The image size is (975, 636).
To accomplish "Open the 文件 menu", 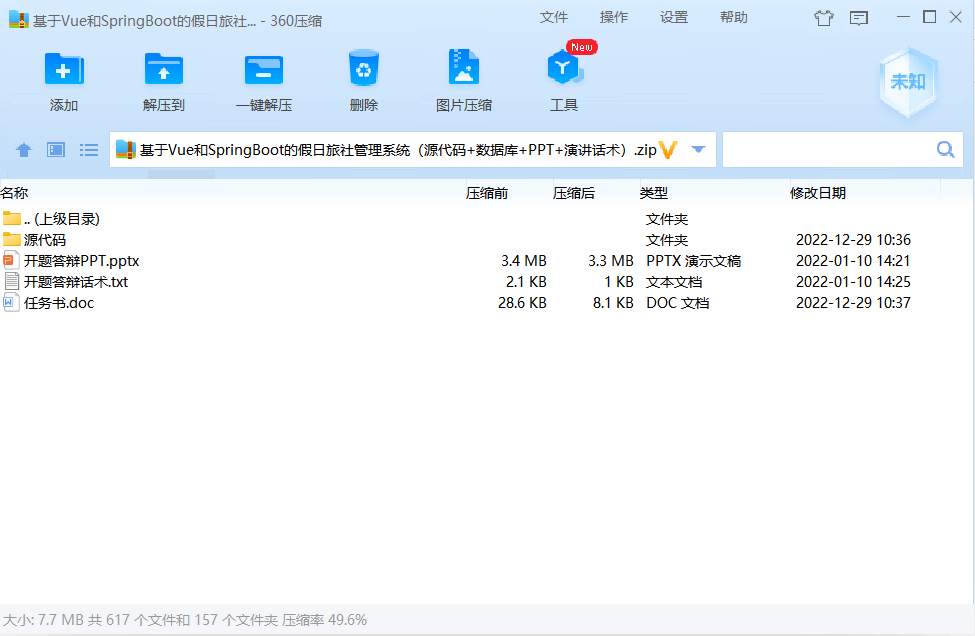I will (x=553, y=17).
